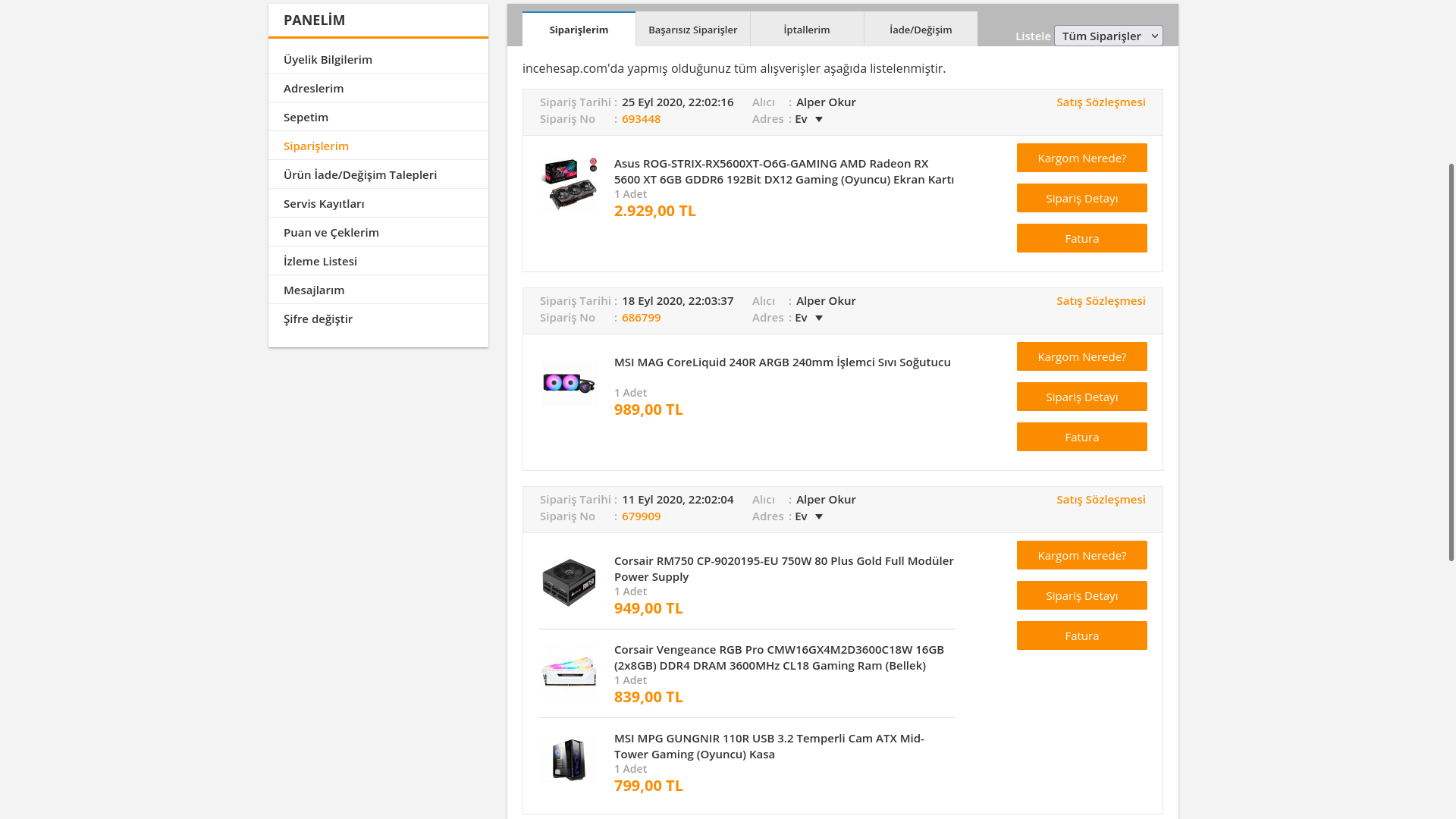
Task: View Satış Sözleşmesi for 18 Eyl order
Action: tap(1100, 300)
